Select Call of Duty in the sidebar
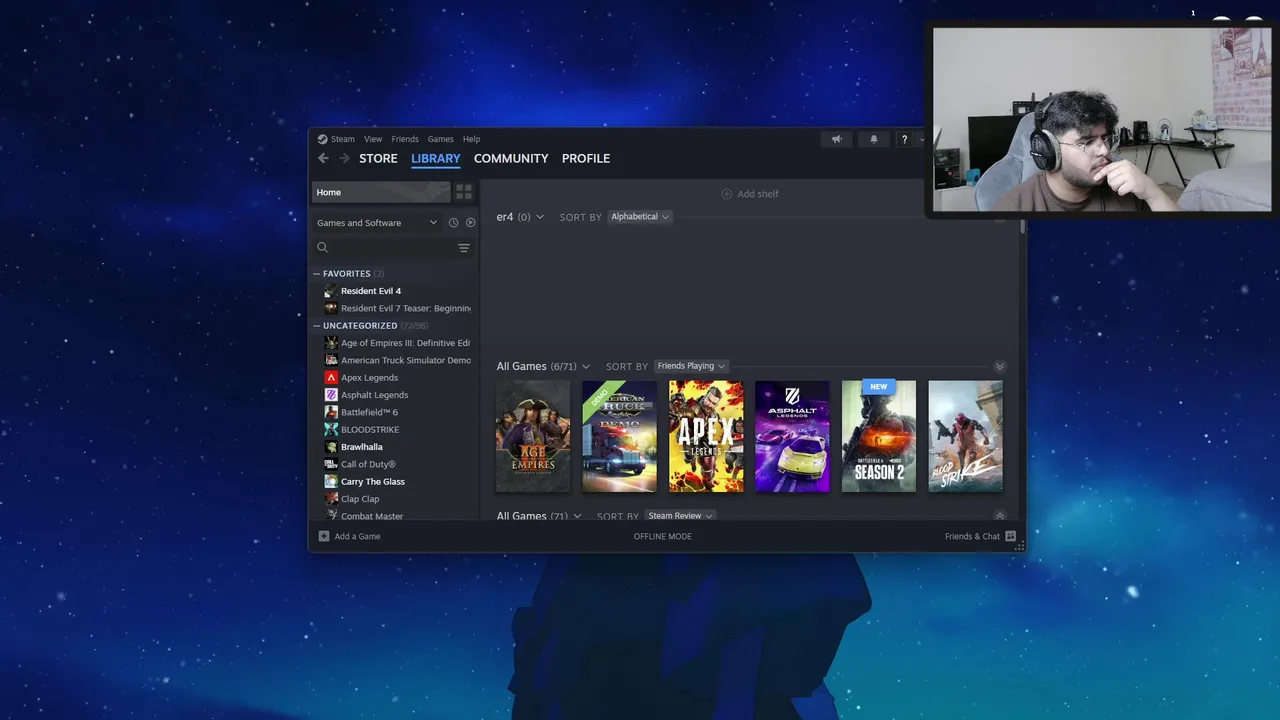Viewport: 1280px width, 720px height. coord(368,464)
